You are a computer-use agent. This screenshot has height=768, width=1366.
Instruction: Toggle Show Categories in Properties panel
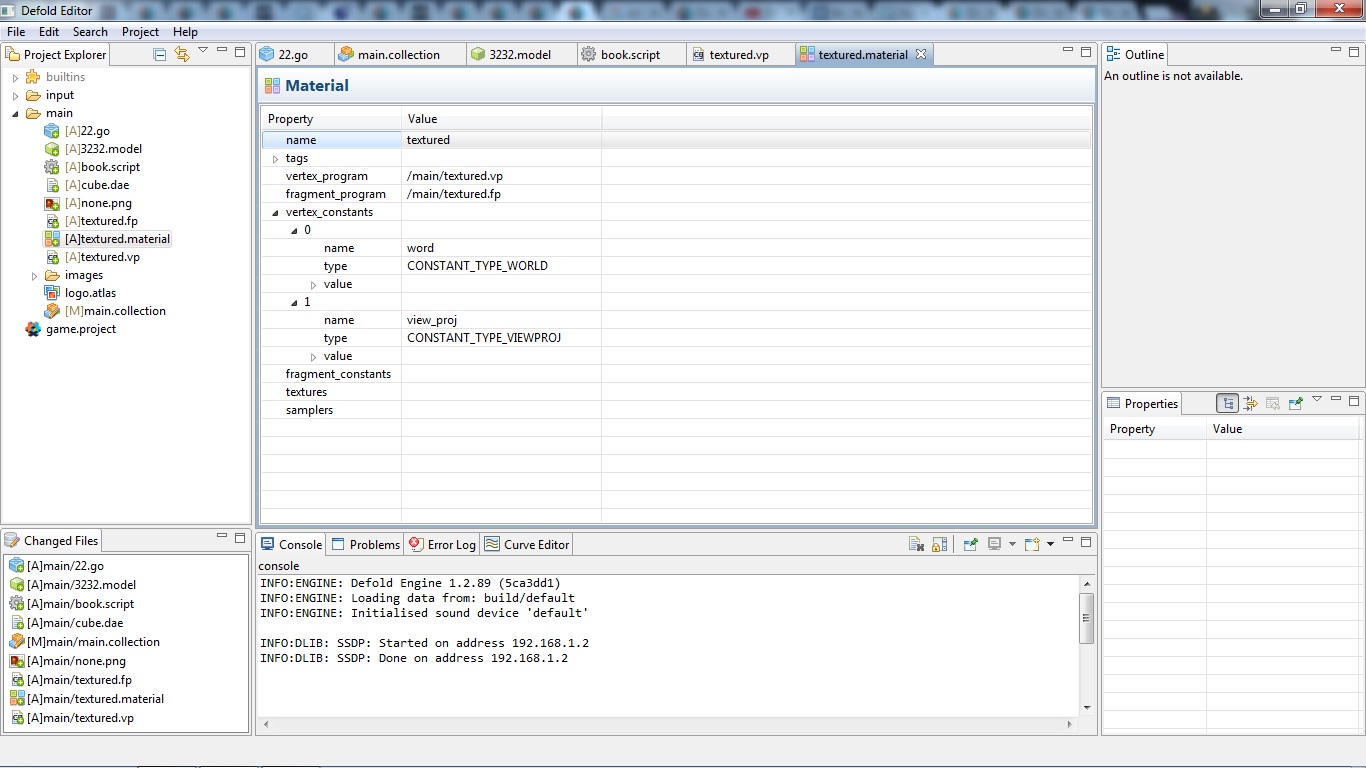pyautogui.click(x=1227, y=403)
